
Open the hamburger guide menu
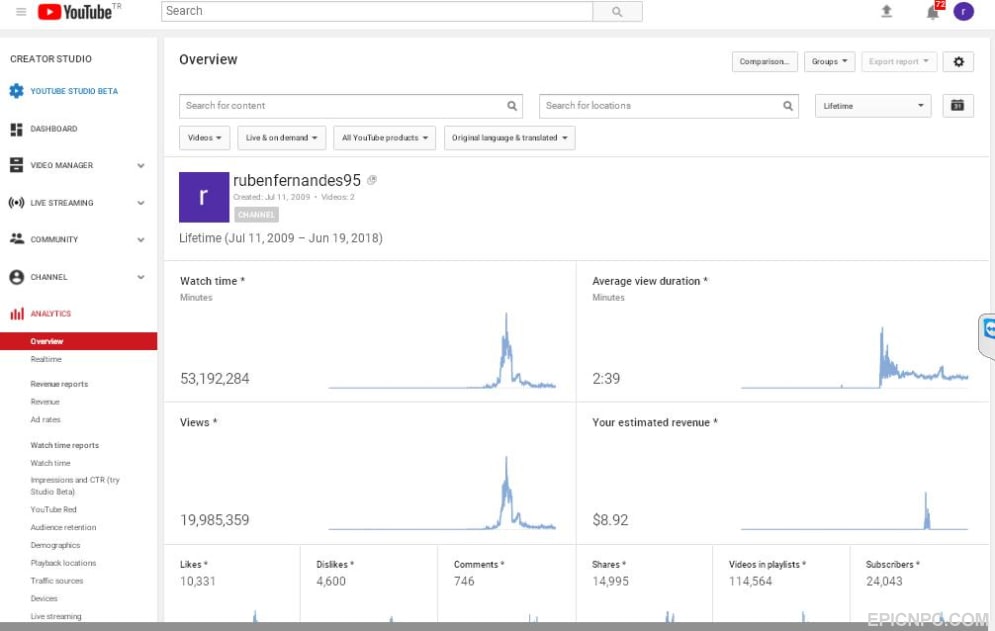click(x=21, y=11)
